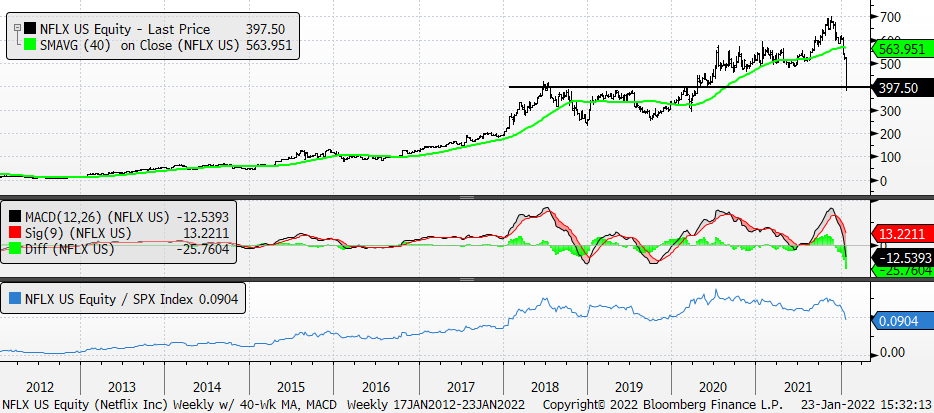Click the 2015 year label
Screen dimensions: 934x413
click(291, 386)
